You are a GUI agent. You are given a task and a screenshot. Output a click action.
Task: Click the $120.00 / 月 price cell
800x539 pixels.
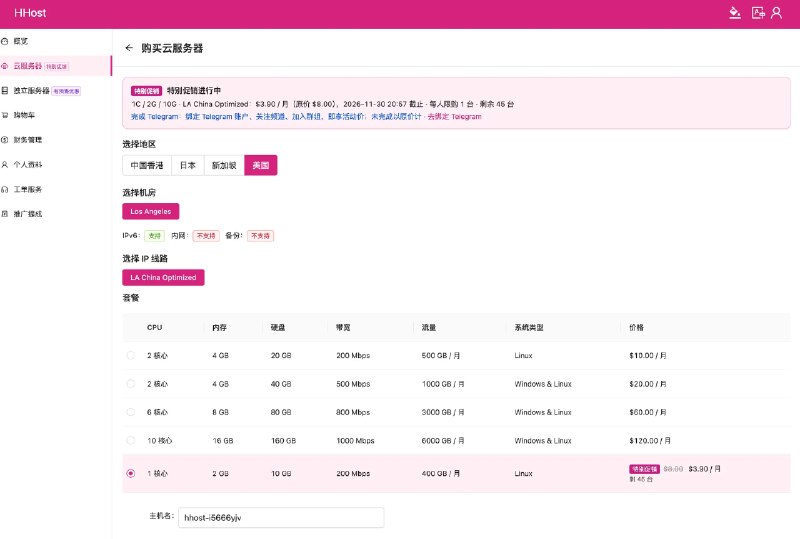[x=650, y=440]
